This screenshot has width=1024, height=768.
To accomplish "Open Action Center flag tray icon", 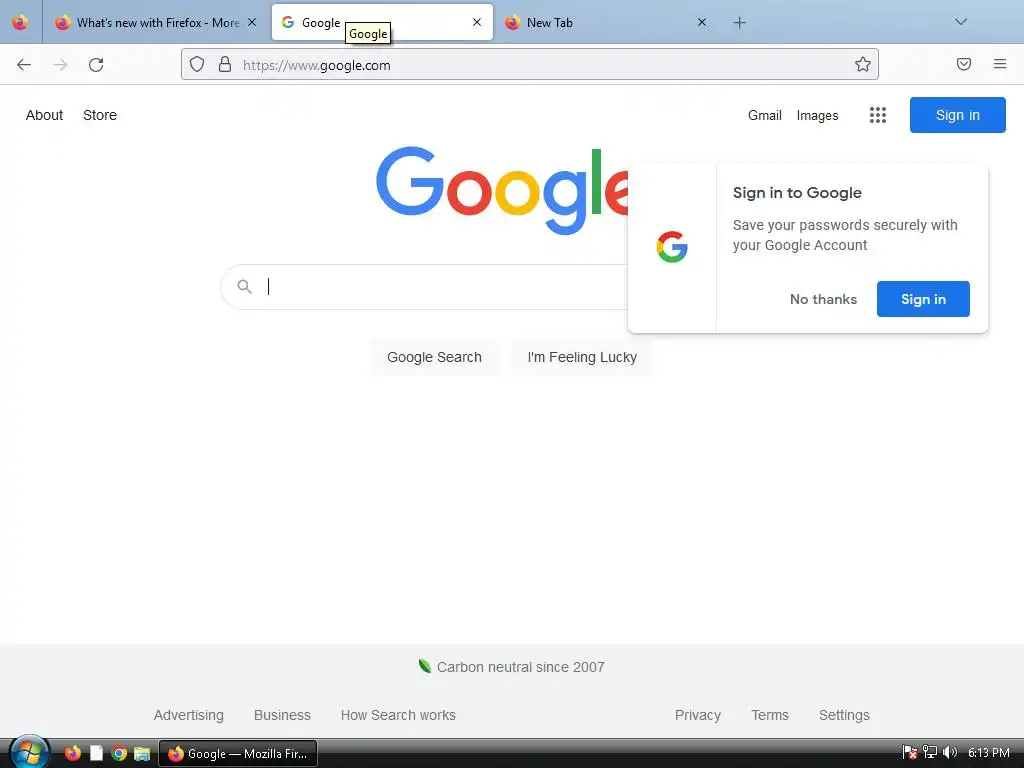I will [910, 753].
